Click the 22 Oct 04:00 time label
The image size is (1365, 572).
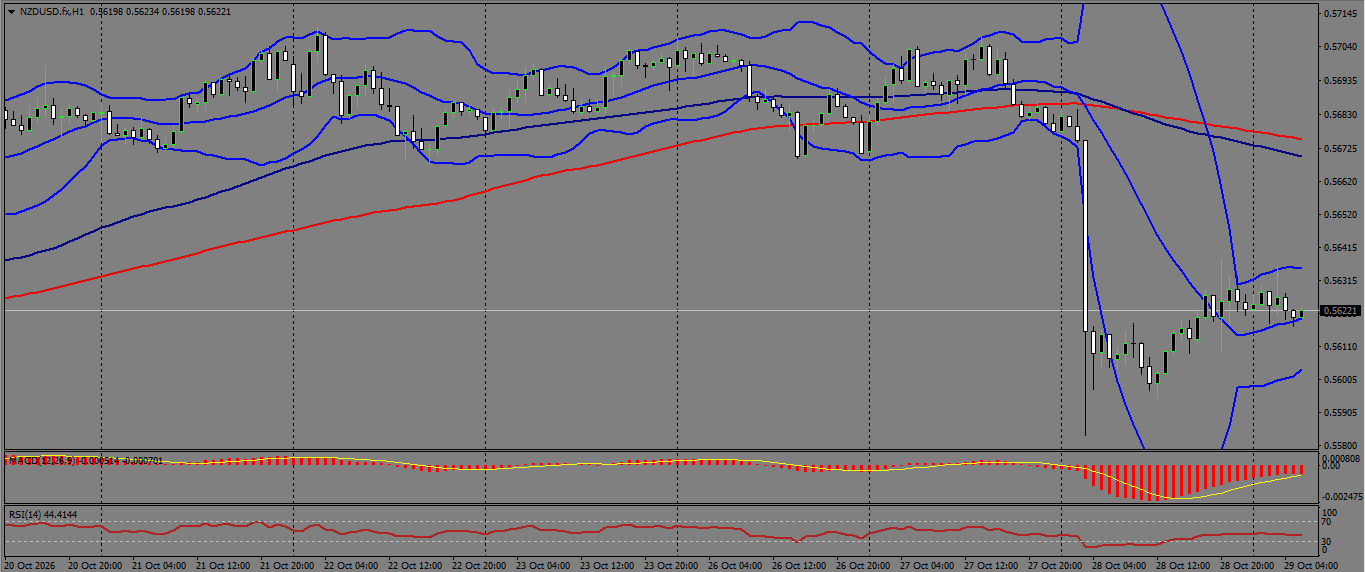coord(351,565)
